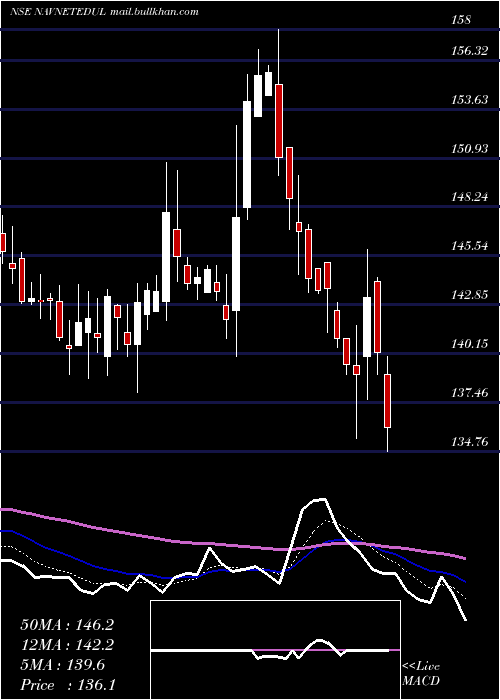This screenshot has width=500, height=700.
Task: Select the last red candle at chart's right end
Action: pyautogui.click(x=388, y=401)
